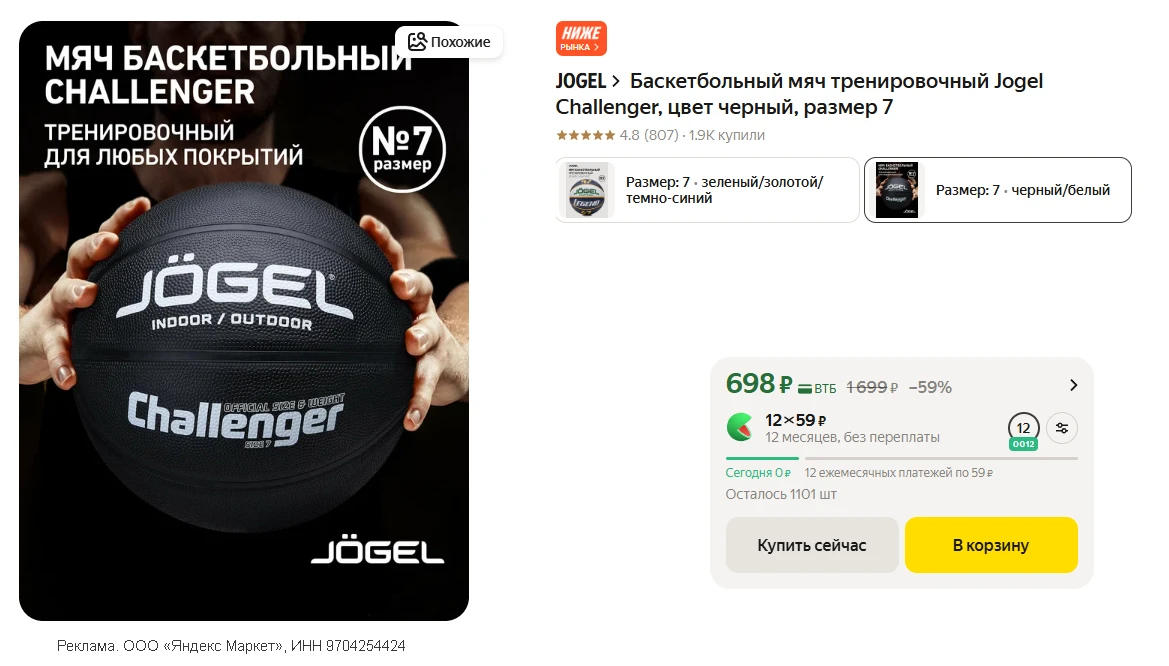Open the main basketball product image
The height and width of the screenshot is (666, 1169).
tap(244, 321)
